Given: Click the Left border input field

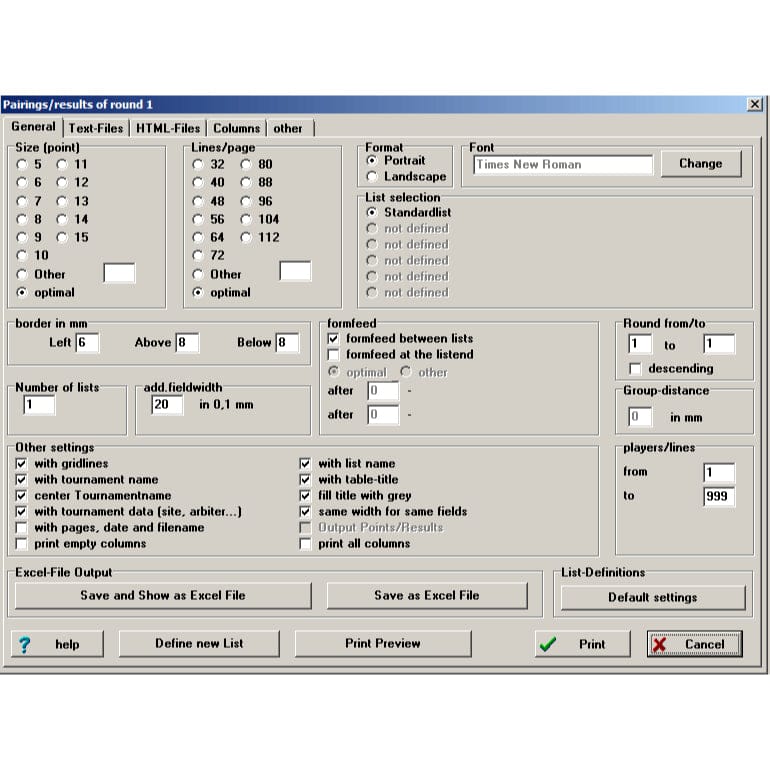Looking at the screenshot, I should click(x=87, y=343).
